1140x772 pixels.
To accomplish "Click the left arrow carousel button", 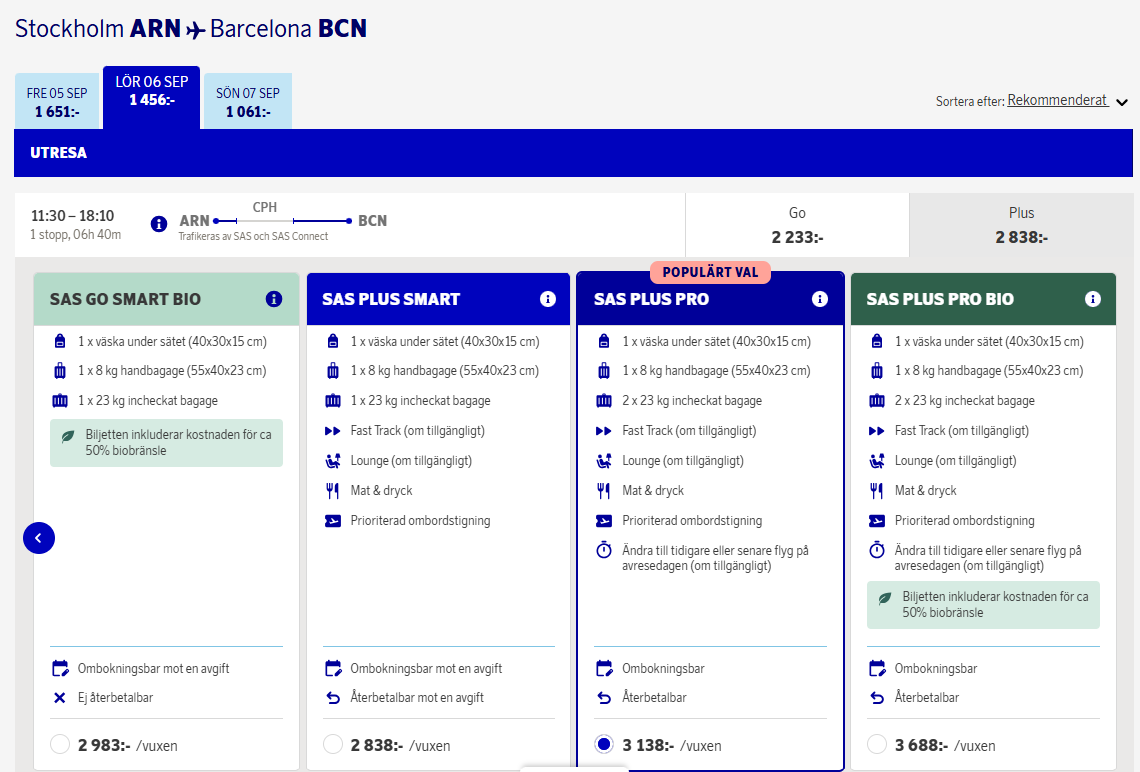I will pos(39,538).
